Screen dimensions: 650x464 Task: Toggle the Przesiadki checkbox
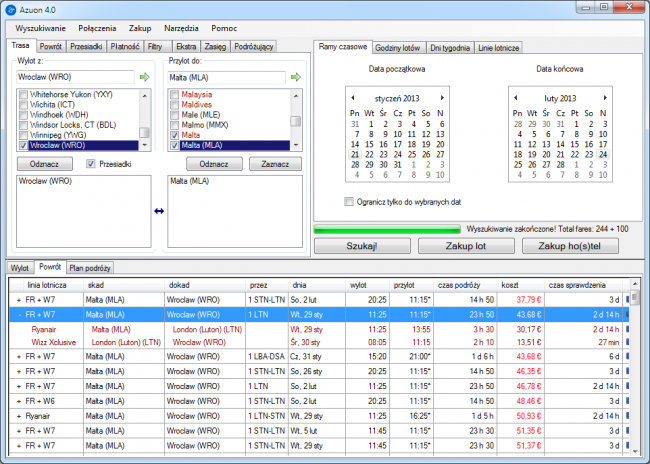click(91, 164)
